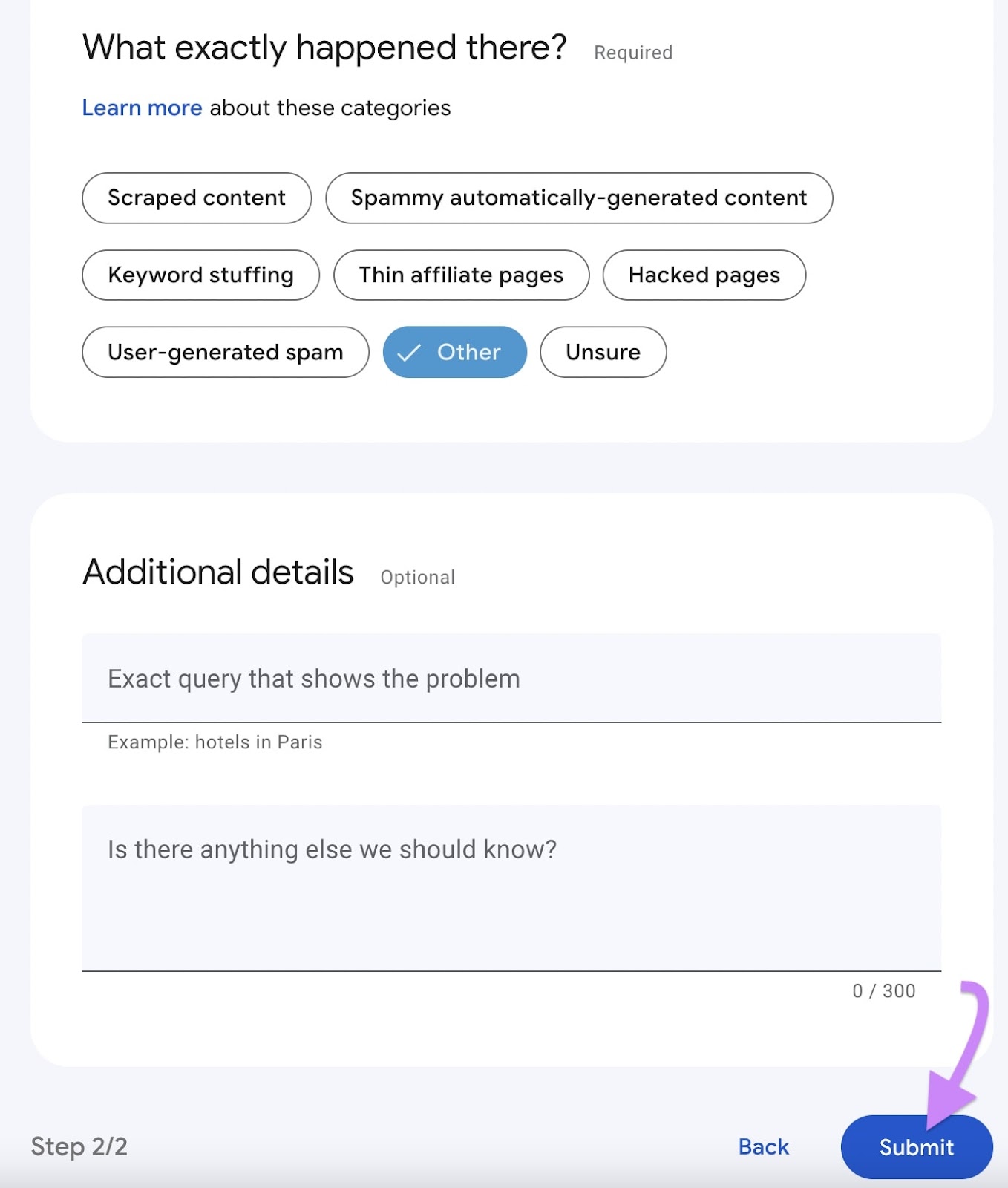Open the Learn more link about categories

[x=142, y=108]
